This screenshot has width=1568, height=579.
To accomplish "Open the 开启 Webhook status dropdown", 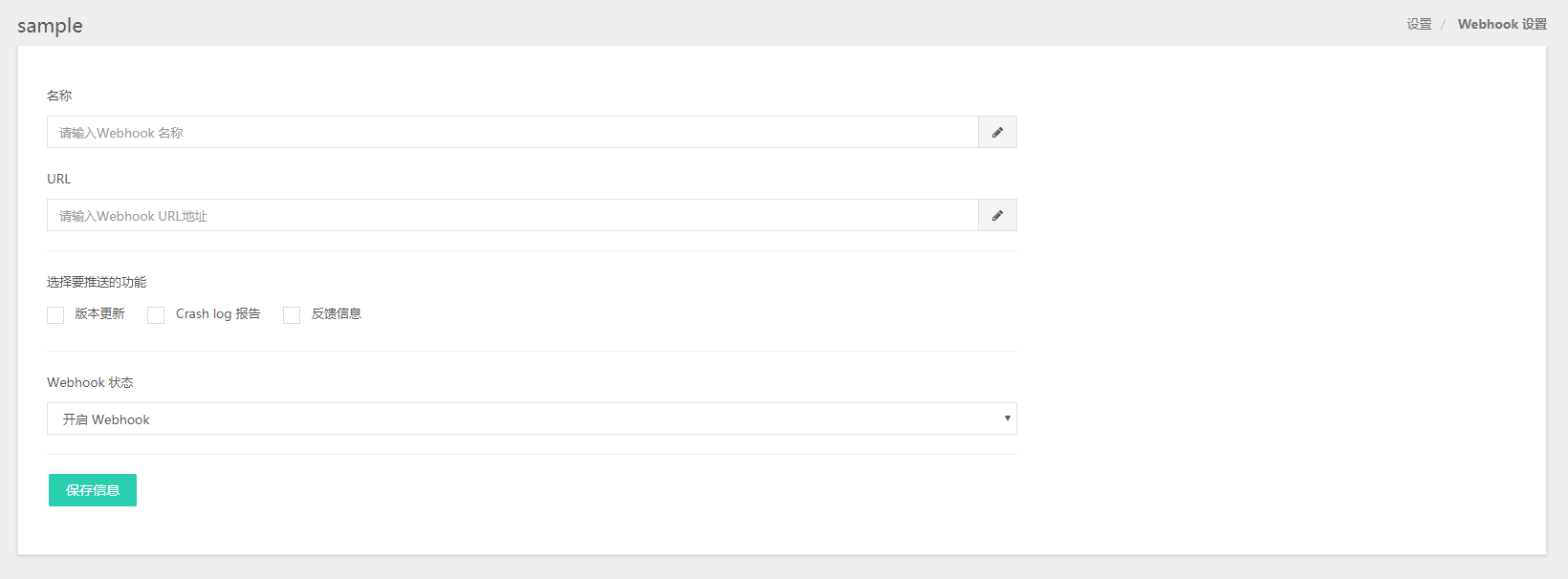I will (532, 418).
